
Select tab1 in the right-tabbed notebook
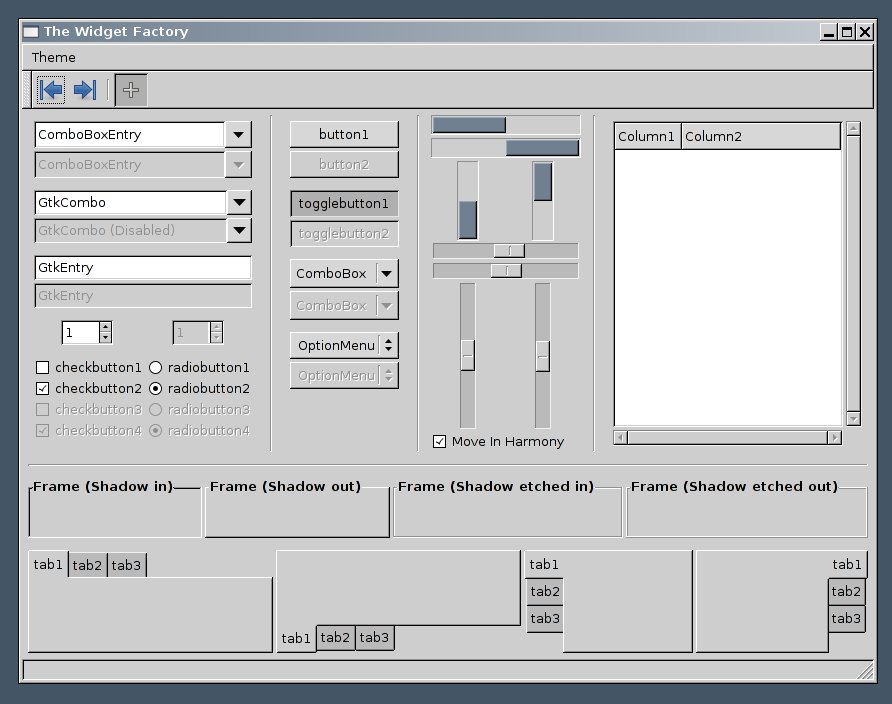[x=848, y=565]
